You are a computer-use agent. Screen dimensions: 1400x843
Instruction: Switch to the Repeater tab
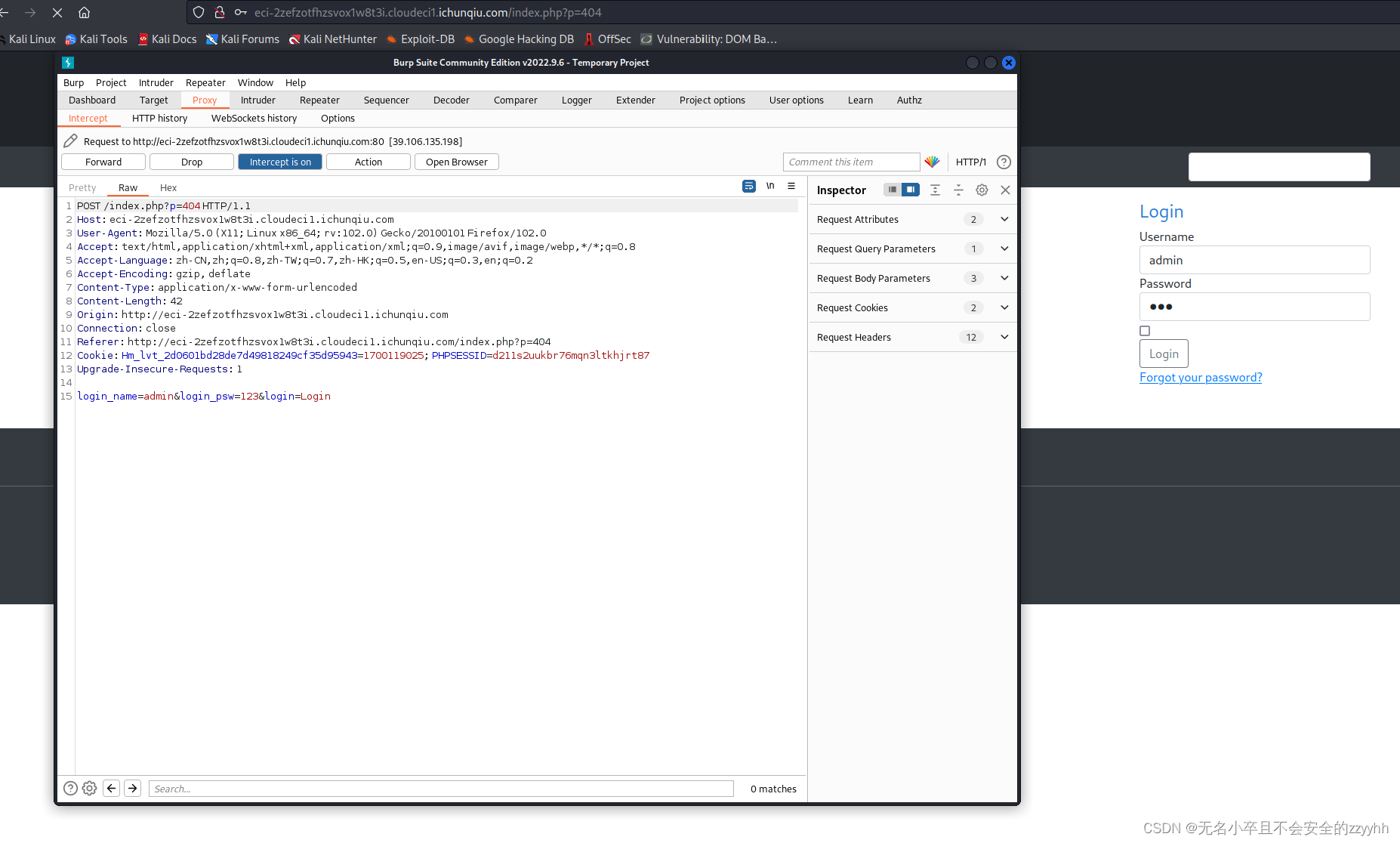click(x=319, y=100)
